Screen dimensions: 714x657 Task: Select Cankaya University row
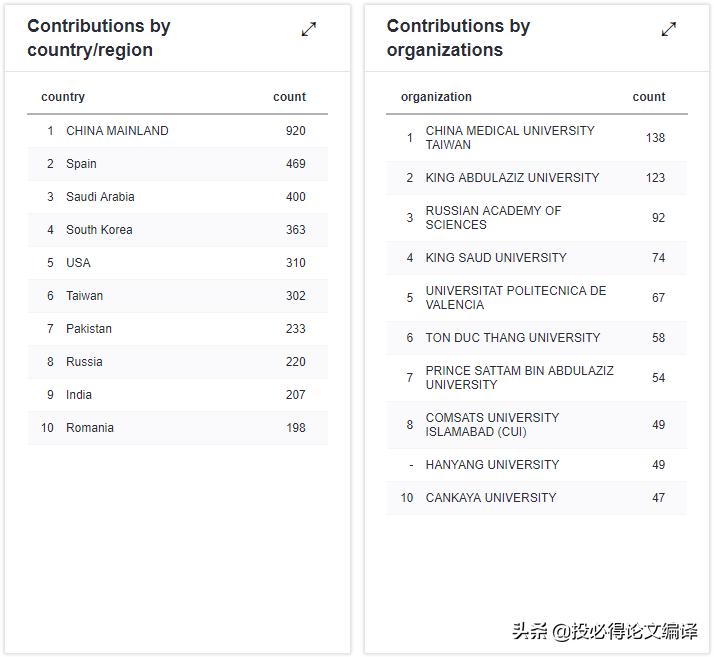pyautogui.click(x=491, y=498)
